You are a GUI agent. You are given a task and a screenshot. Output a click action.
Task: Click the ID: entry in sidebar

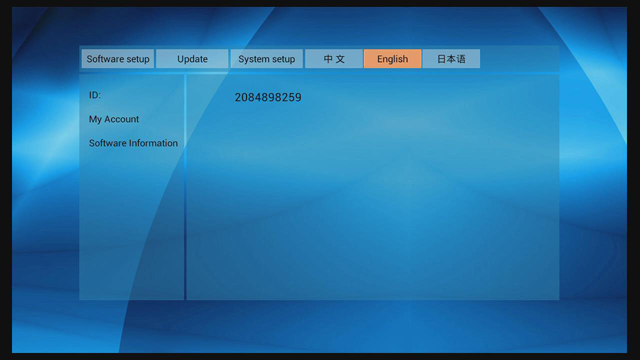[95, 95]
